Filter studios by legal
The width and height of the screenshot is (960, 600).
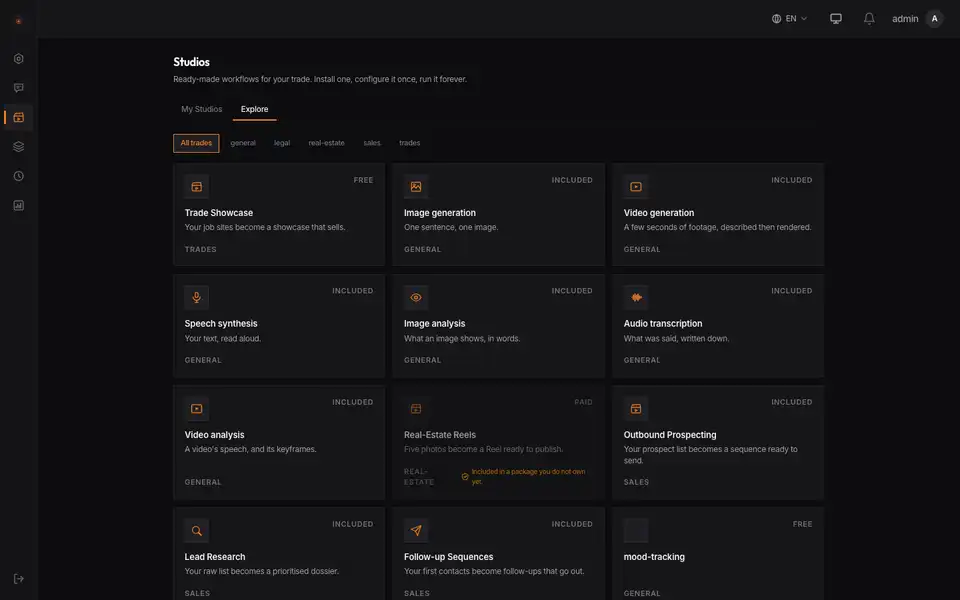[x=282, y=143]
